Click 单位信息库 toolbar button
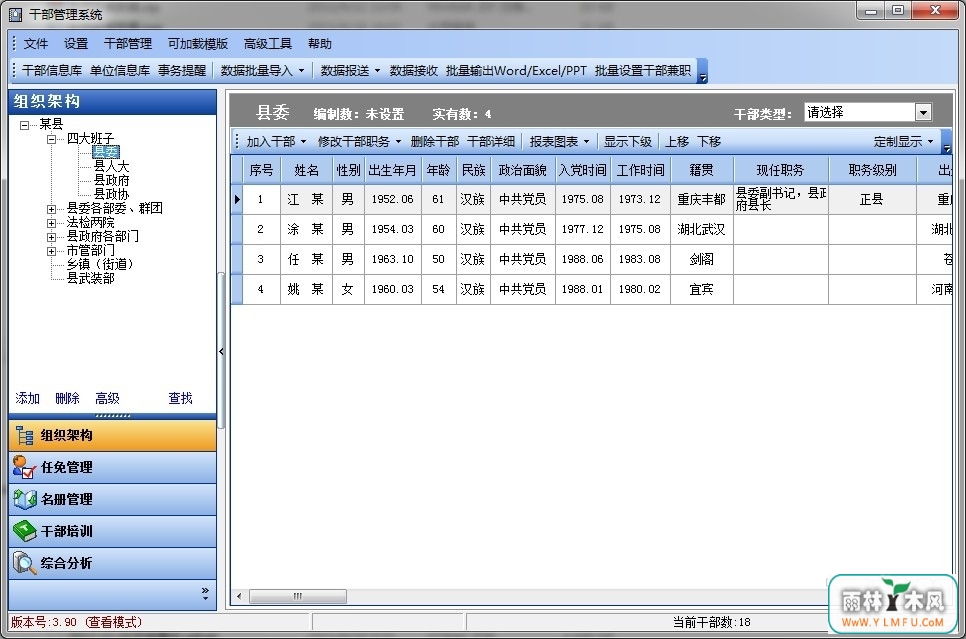The height and width of the screenshot is (639, 966). pyautogui.click(x=120, y=71)
